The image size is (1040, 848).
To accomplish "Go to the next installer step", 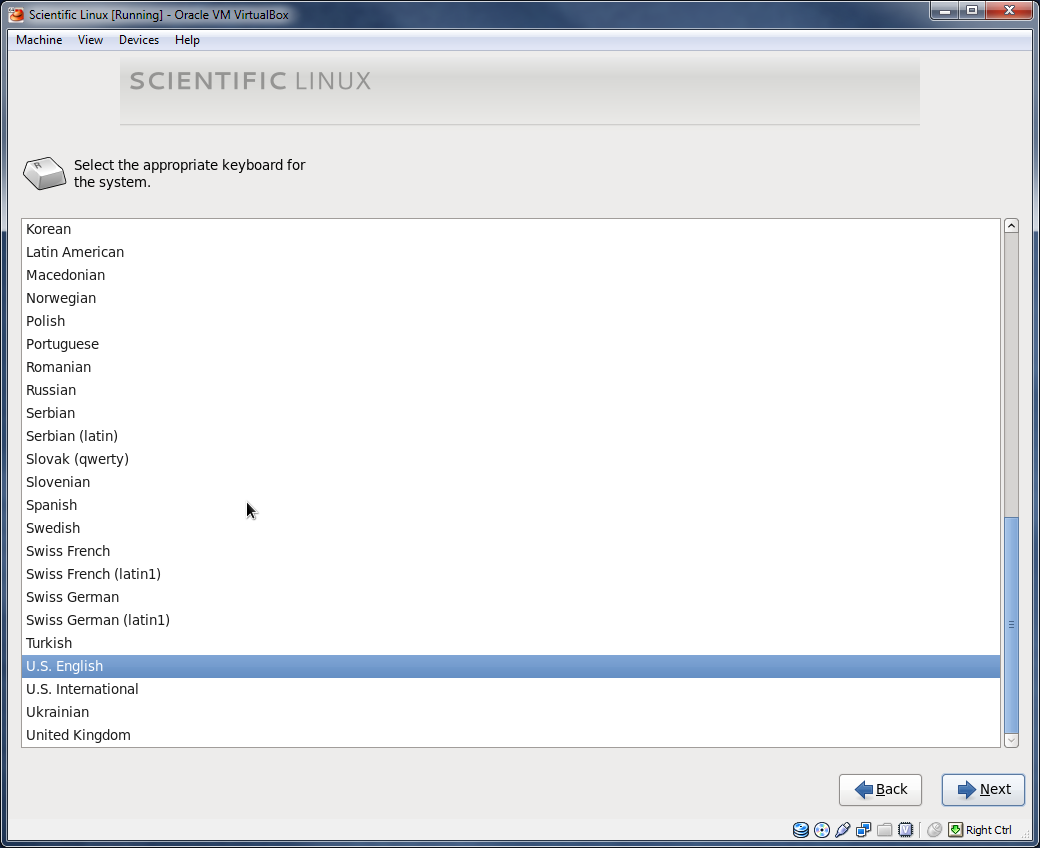I will [x=983, y=790].
